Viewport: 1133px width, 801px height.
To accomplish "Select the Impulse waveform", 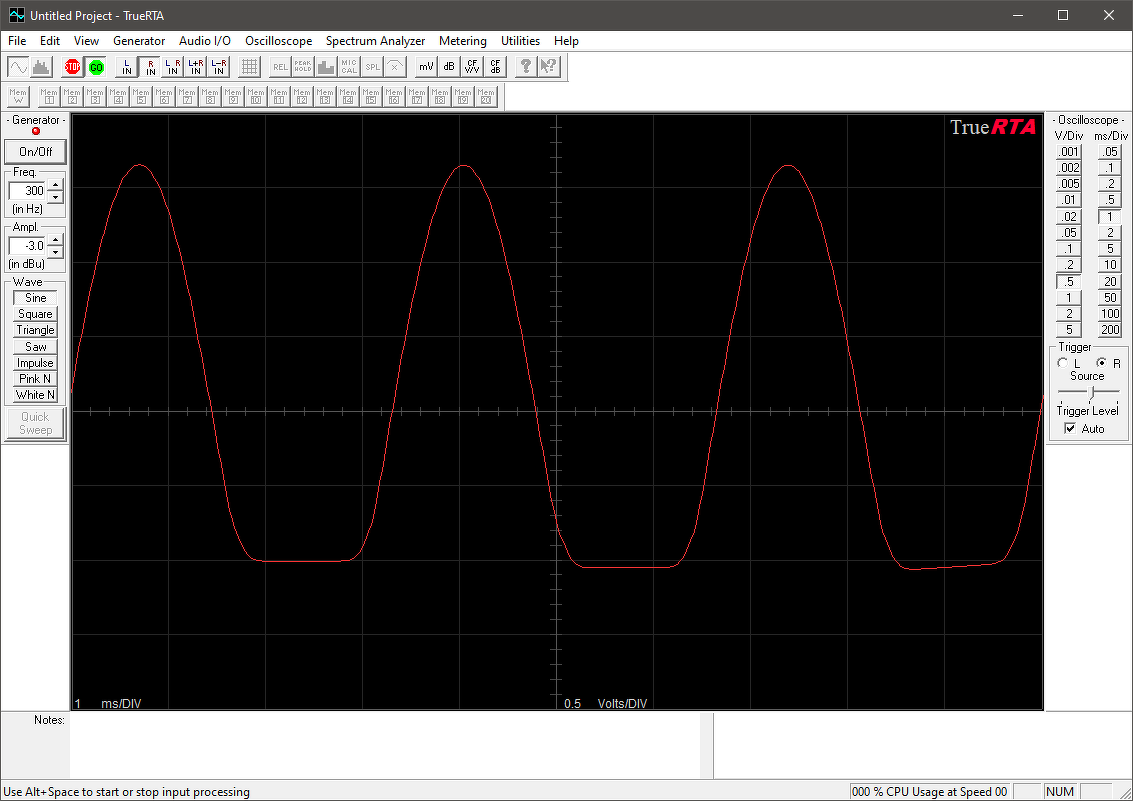I will pos(35,363).
